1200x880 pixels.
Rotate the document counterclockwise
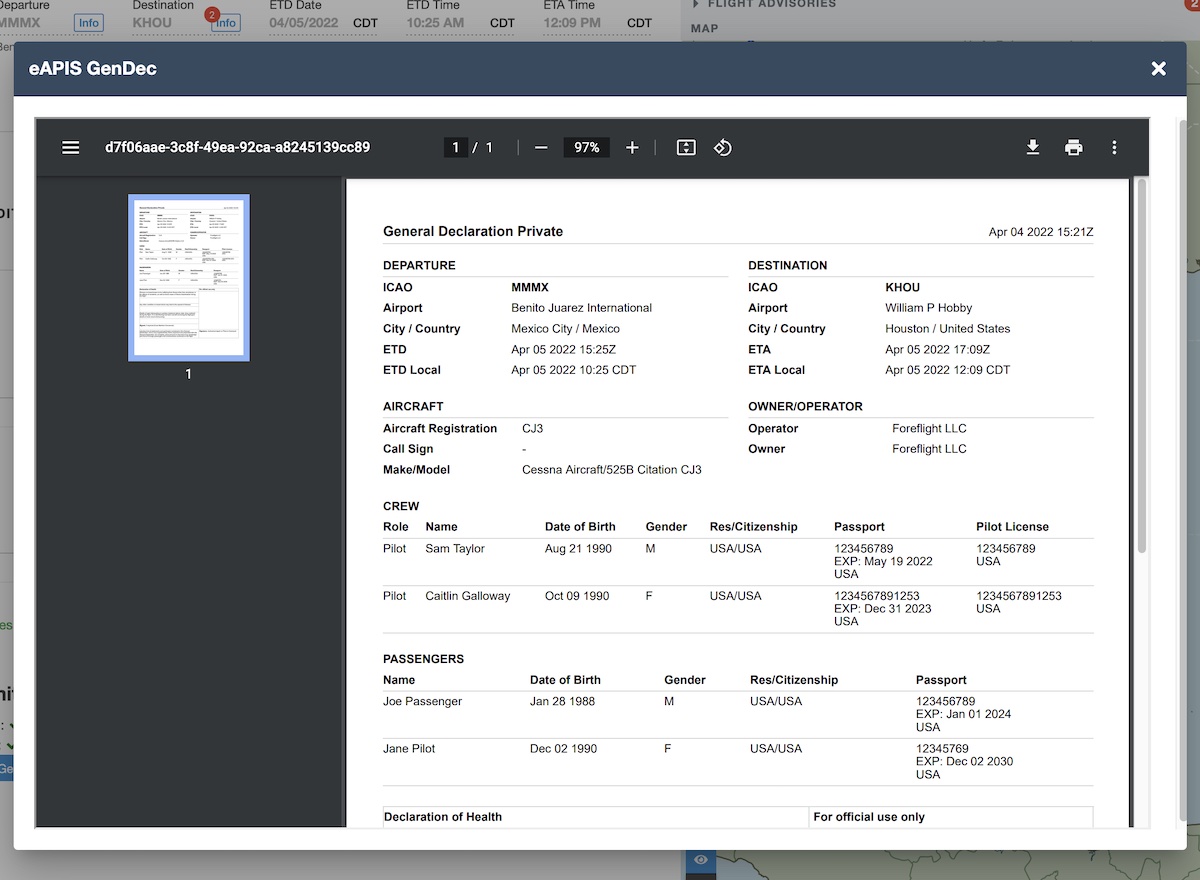pos(723,147)
